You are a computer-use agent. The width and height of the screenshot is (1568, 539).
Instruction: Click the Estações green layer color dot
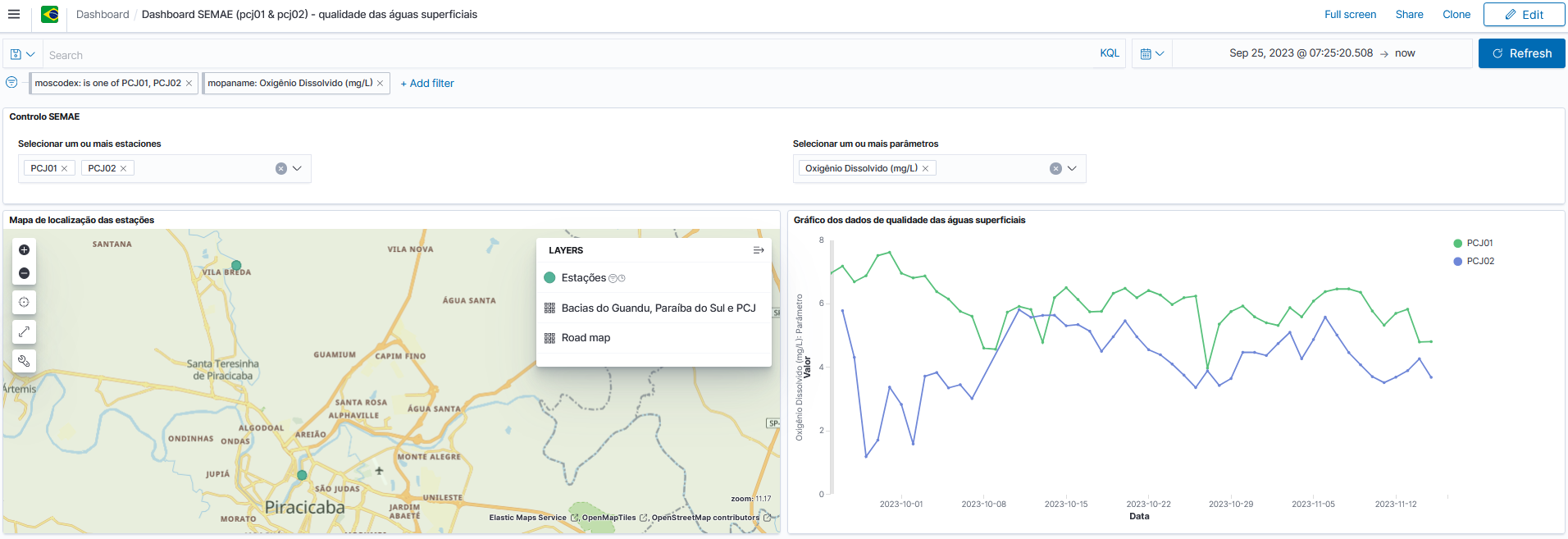click(549, 278)
